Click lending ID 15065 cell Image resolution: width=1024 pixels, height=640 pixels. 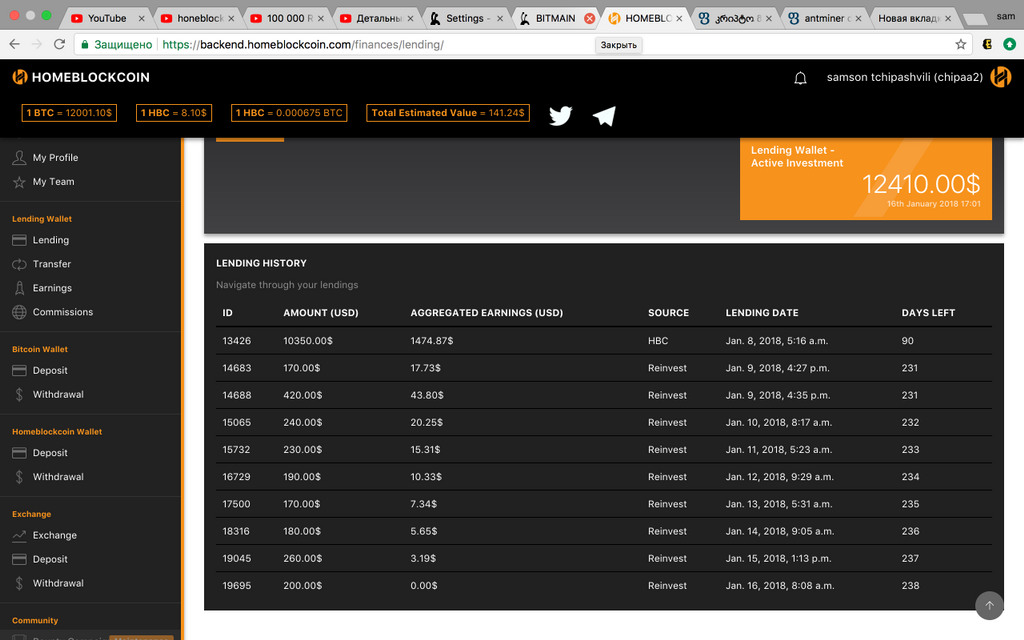[x=236, y=423]
